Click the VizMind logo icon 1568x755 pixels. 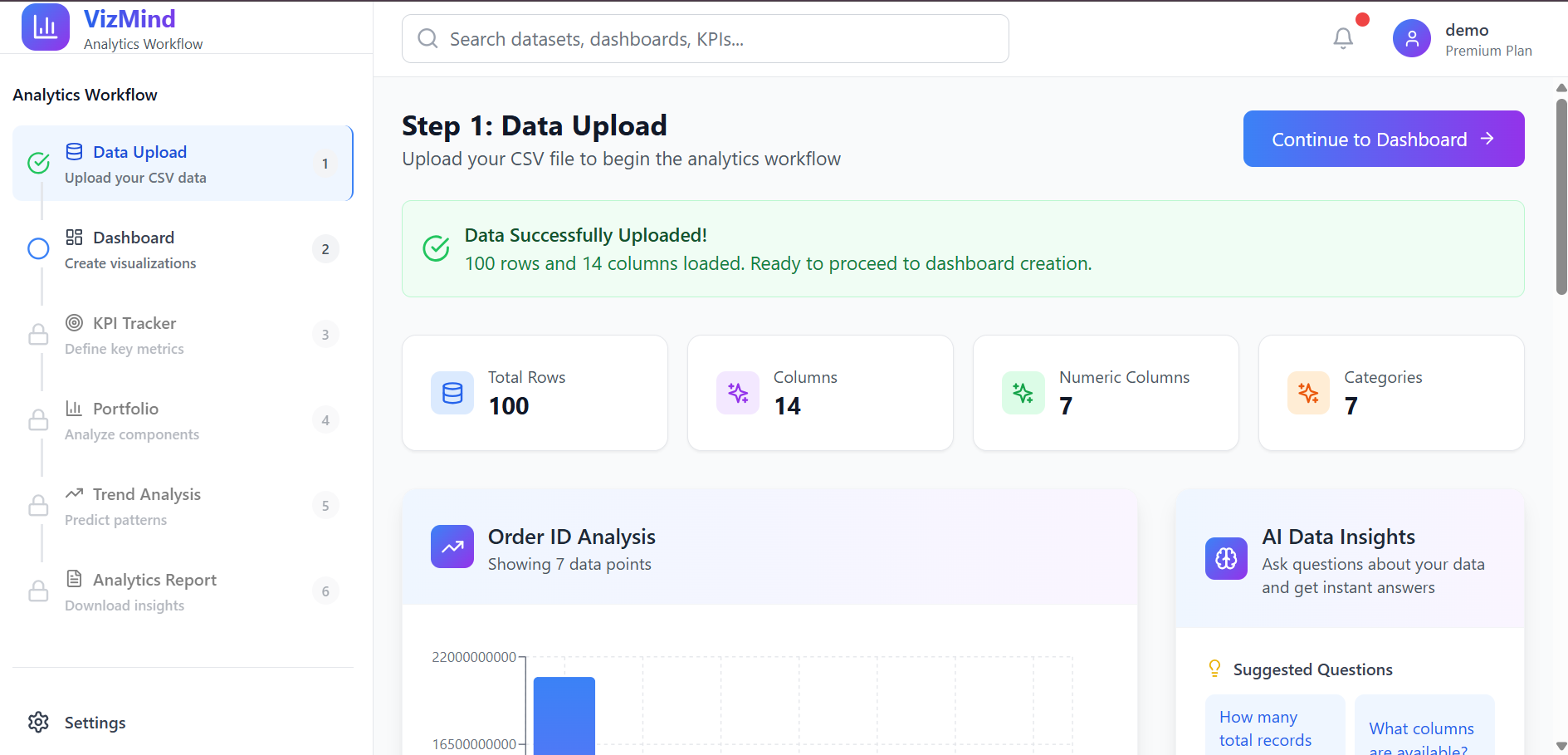point(46,27)
